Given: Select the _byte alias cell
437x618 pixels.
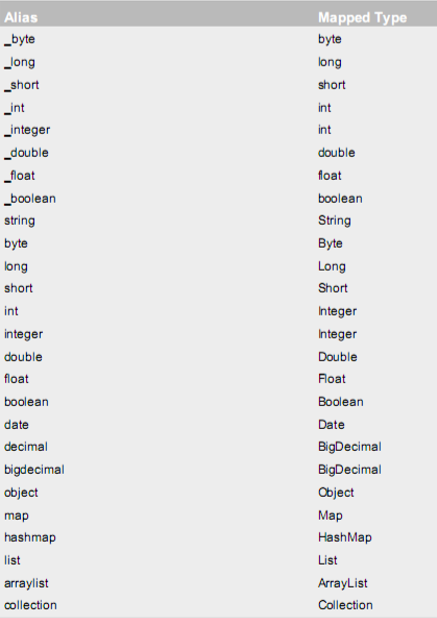Looking at the screenshot, I should 20,39.
